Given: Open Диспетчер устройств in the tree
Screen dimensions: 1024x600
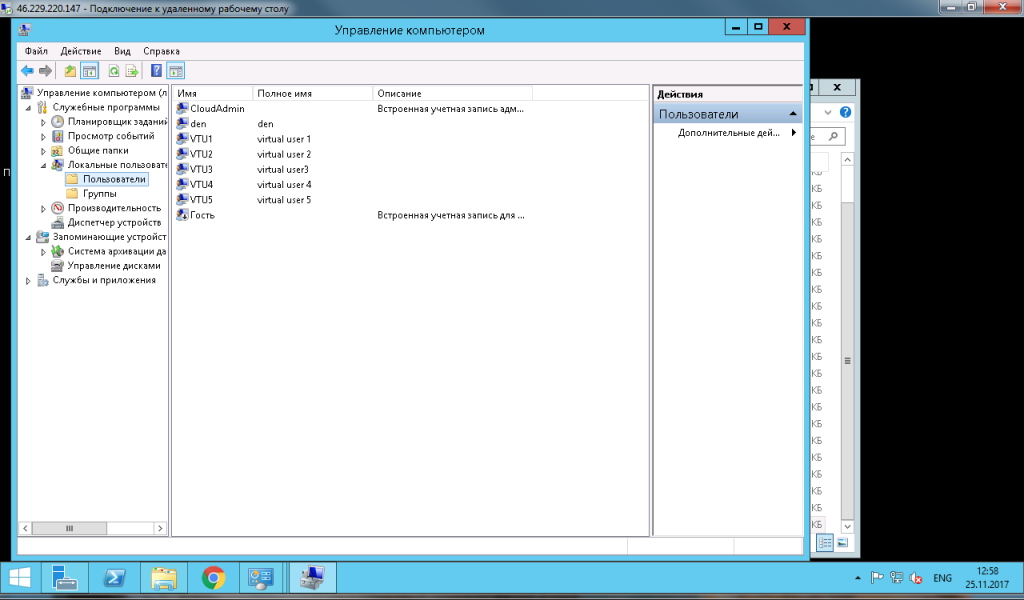Looking at the screenshot, I should coord(107,222).
